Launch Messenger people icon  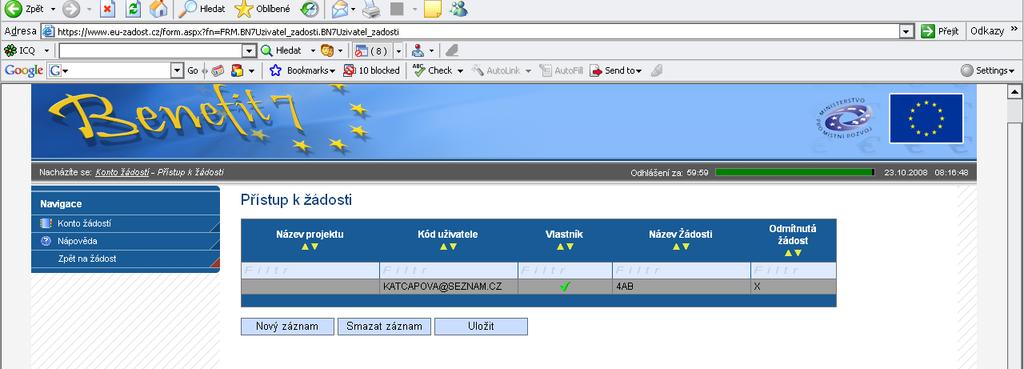tap(459, 9)
